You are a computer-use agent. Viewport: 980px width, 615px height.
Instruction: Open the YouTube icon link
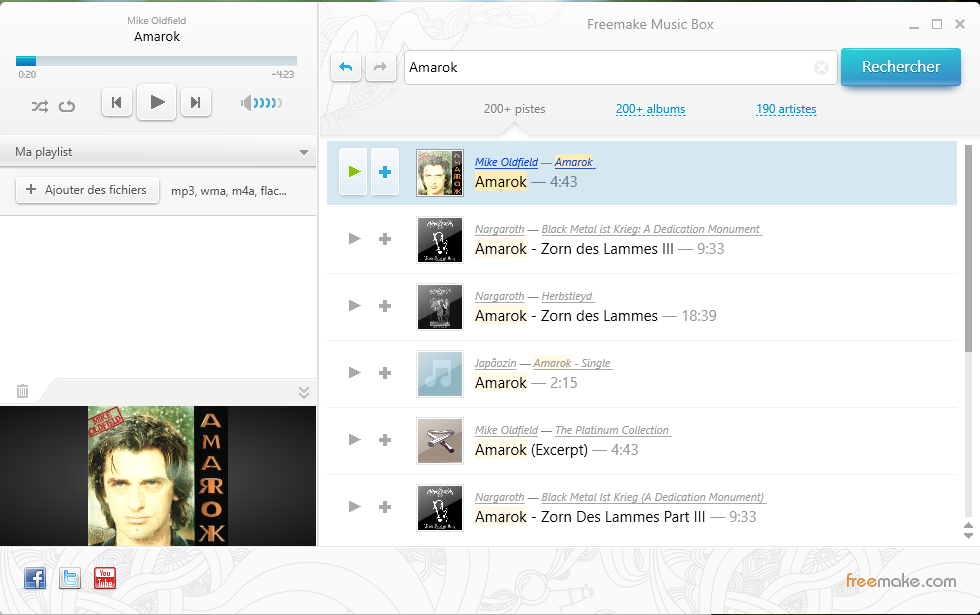pyautogui.click(x=105, y=578)
